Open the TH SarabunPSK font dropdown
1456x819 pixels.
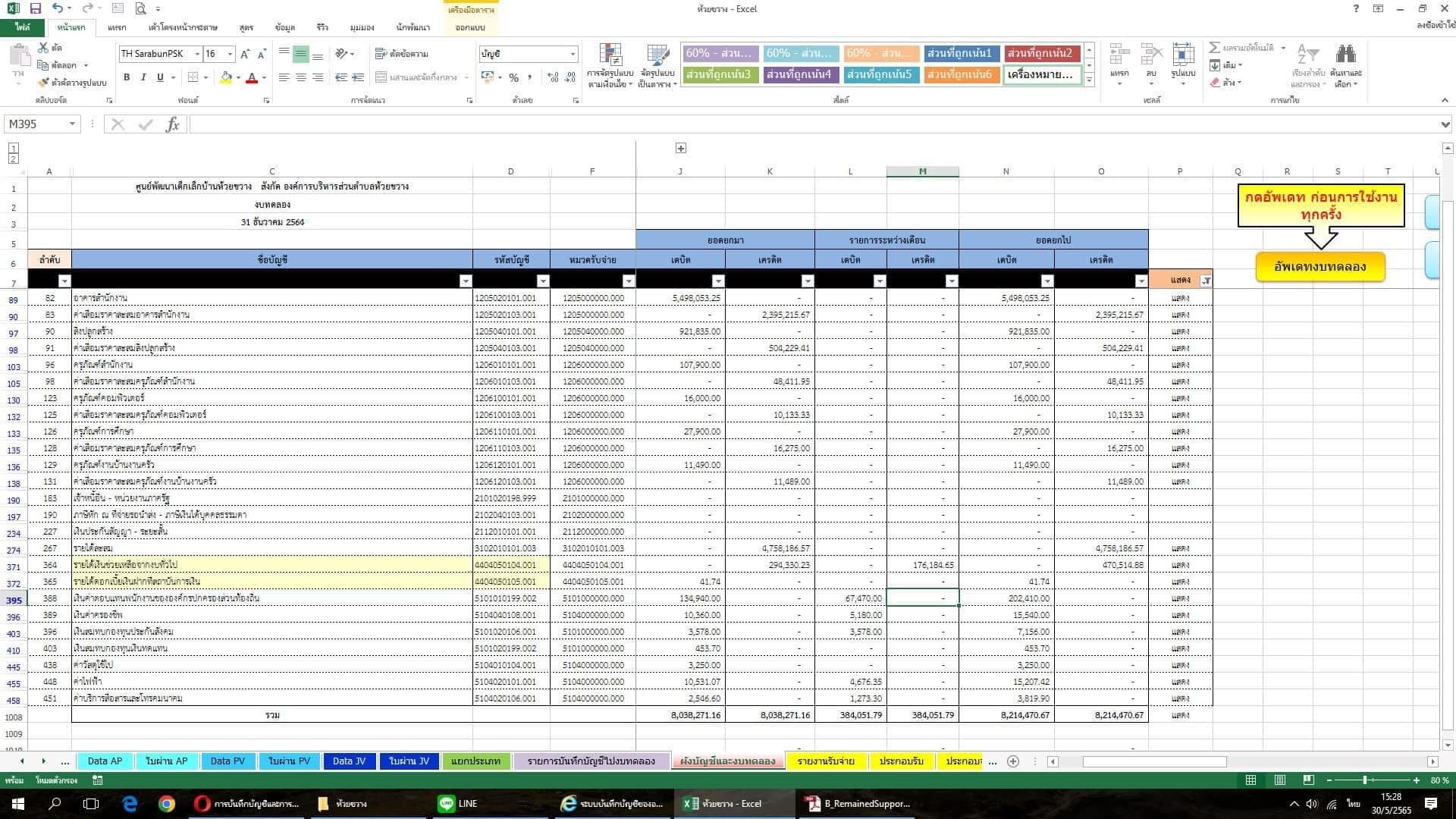197,54
